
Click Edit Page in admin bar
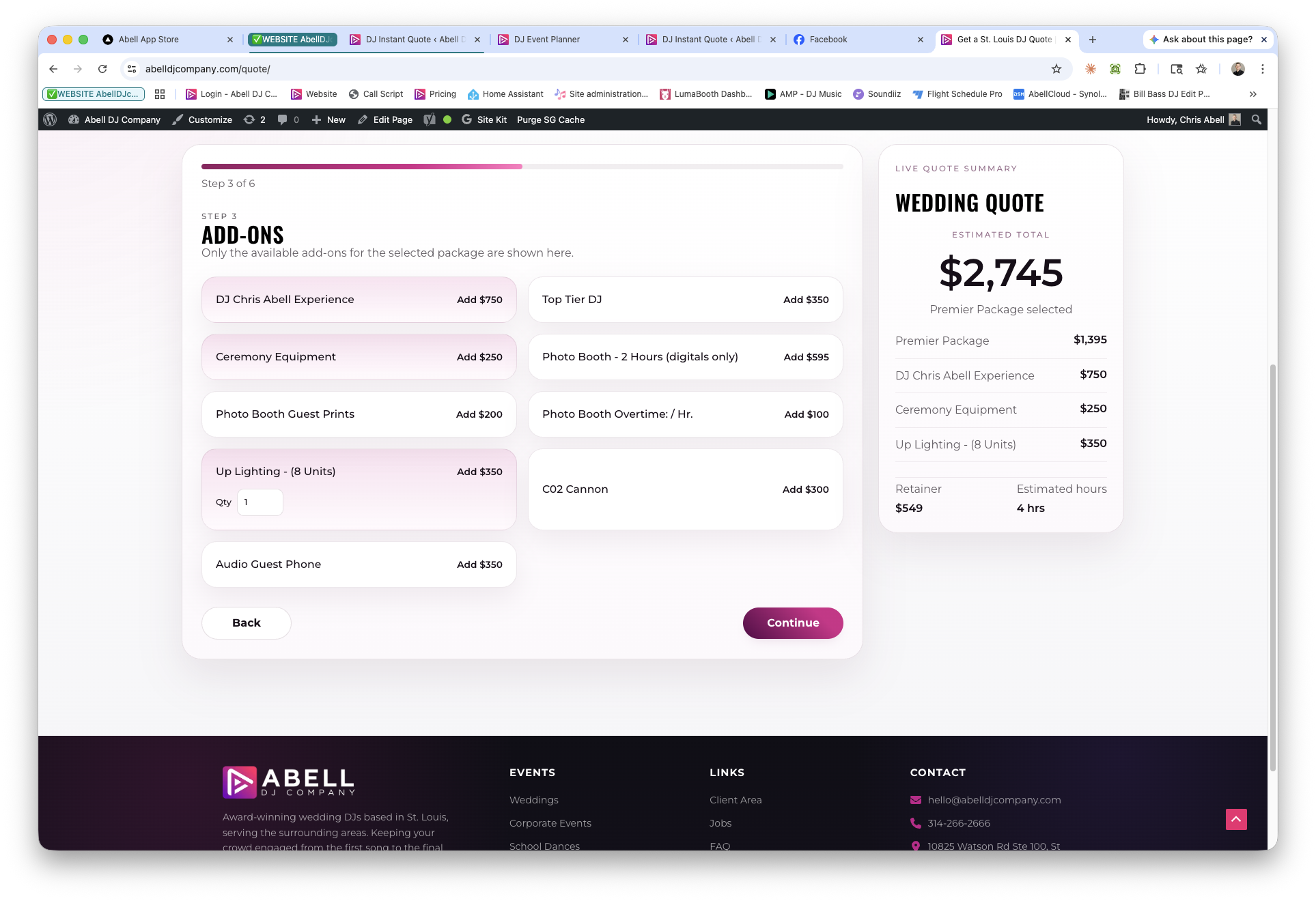point(385,119)
